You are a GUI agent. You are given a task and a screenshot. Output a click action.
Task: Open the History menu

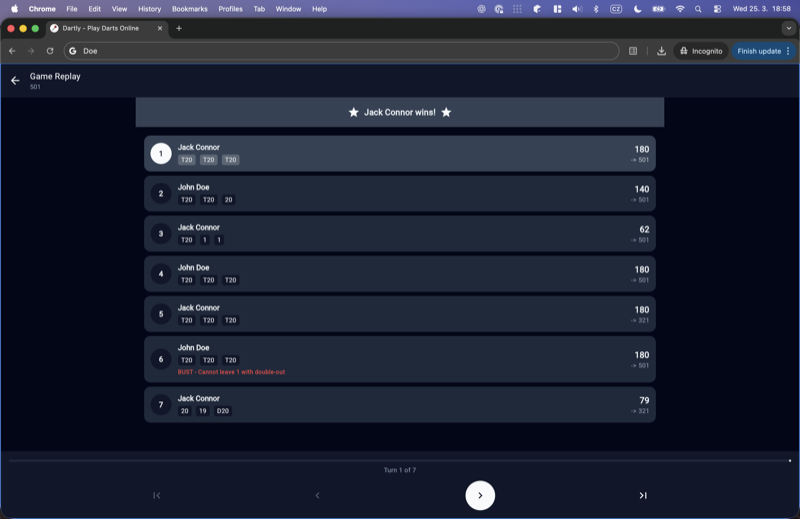tap(149, 9)
